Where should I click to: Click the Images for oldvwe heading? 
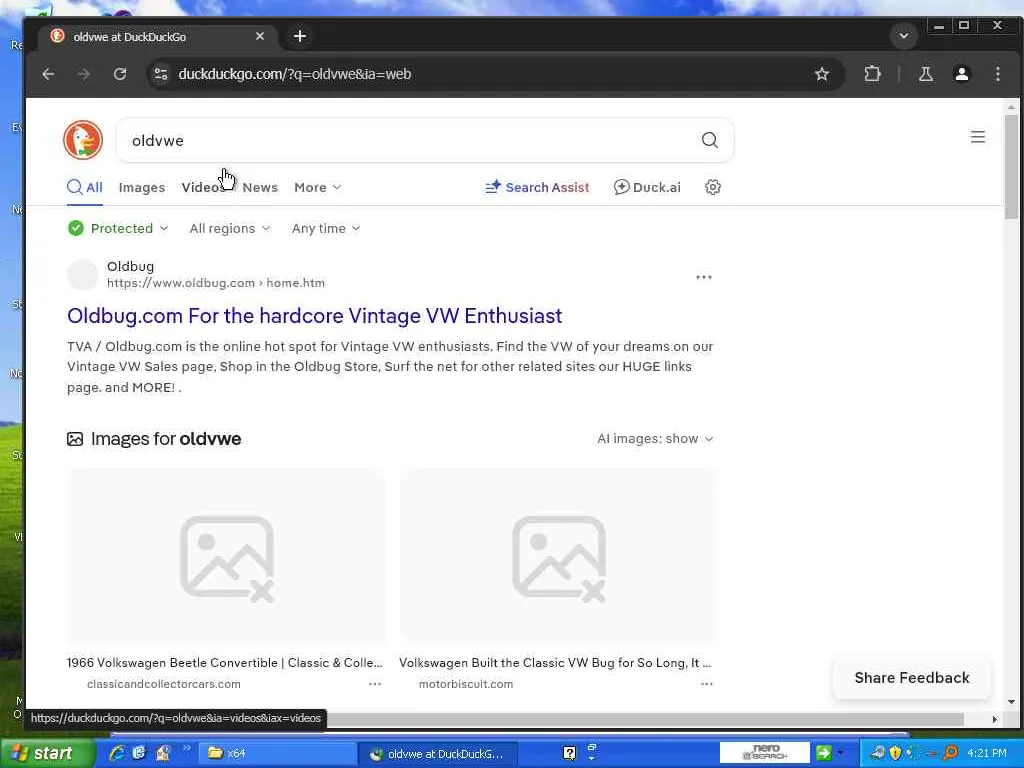165,439
